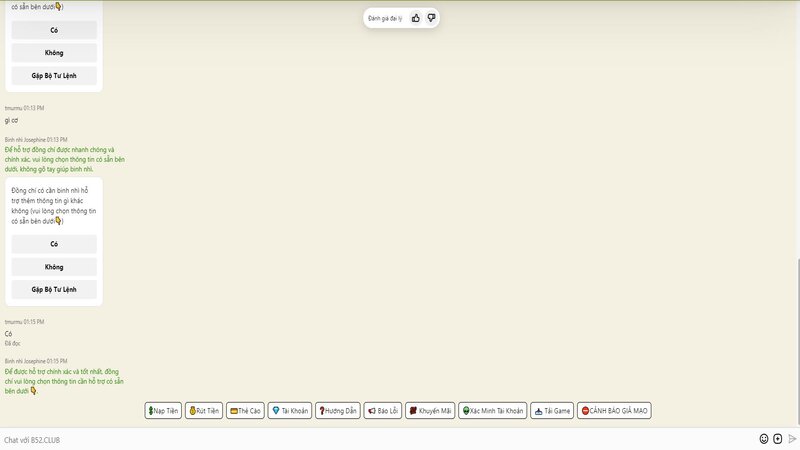The image size is (800, 450).
Task: Open the CẢNH BÁO GIẢ MẠO warning
Action: (614, 411)
